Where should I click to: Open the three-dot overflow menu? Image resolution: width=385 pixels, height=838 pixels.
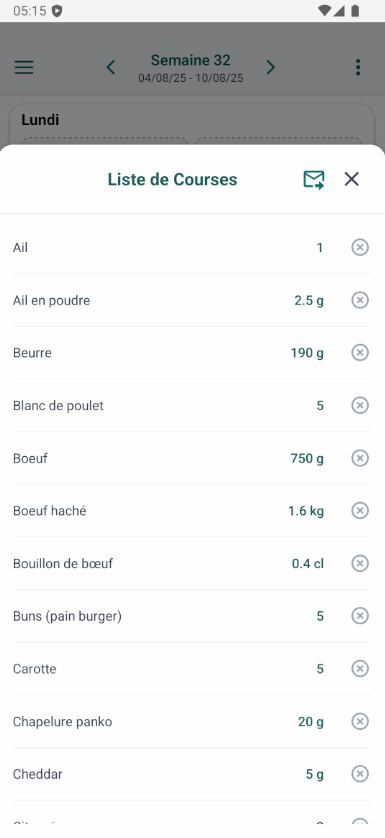tap(358, 67)
